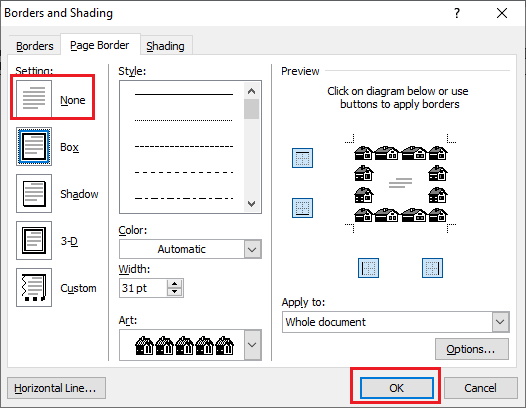The width and height of the screenshot is (526, 408).
Task: Click the OK button
Action: (397, 388)
